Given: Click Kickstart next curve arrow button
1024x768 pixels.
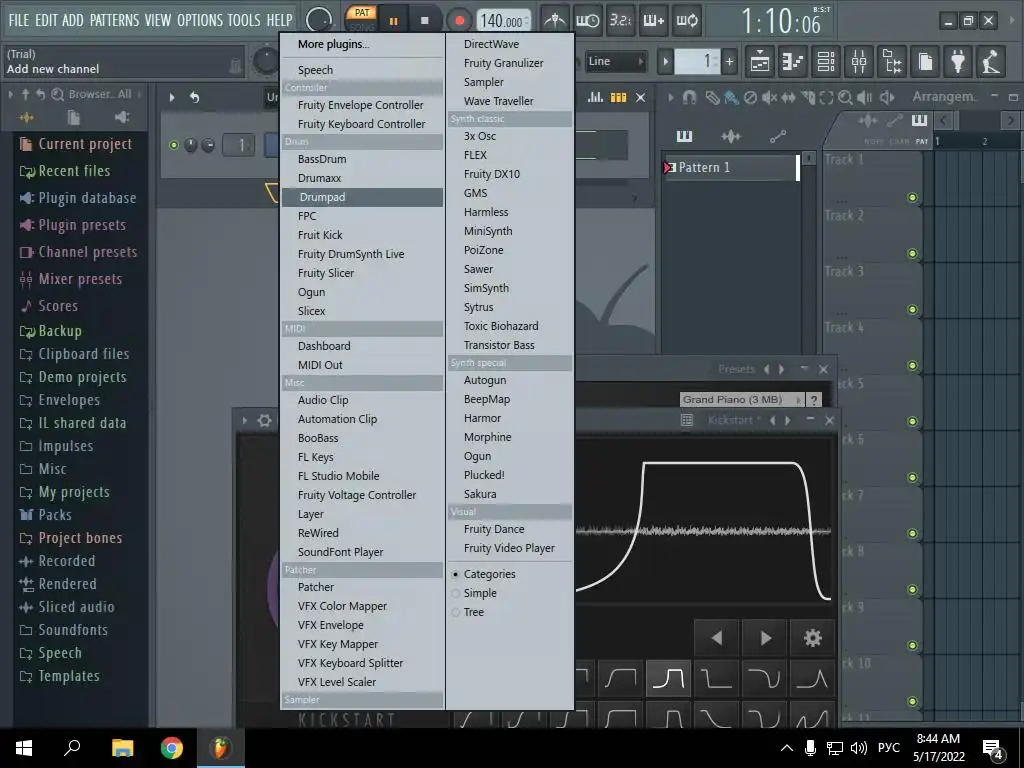Looking at the screenshot, I should tap(765, 638).
